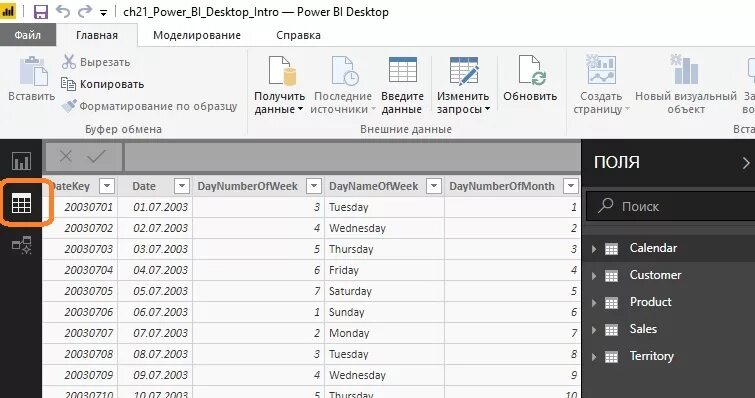Click the Вставить clipboard icon
The width and height of the screenshot is (755, 398).
pyautogui.click(x=33, y=71)
